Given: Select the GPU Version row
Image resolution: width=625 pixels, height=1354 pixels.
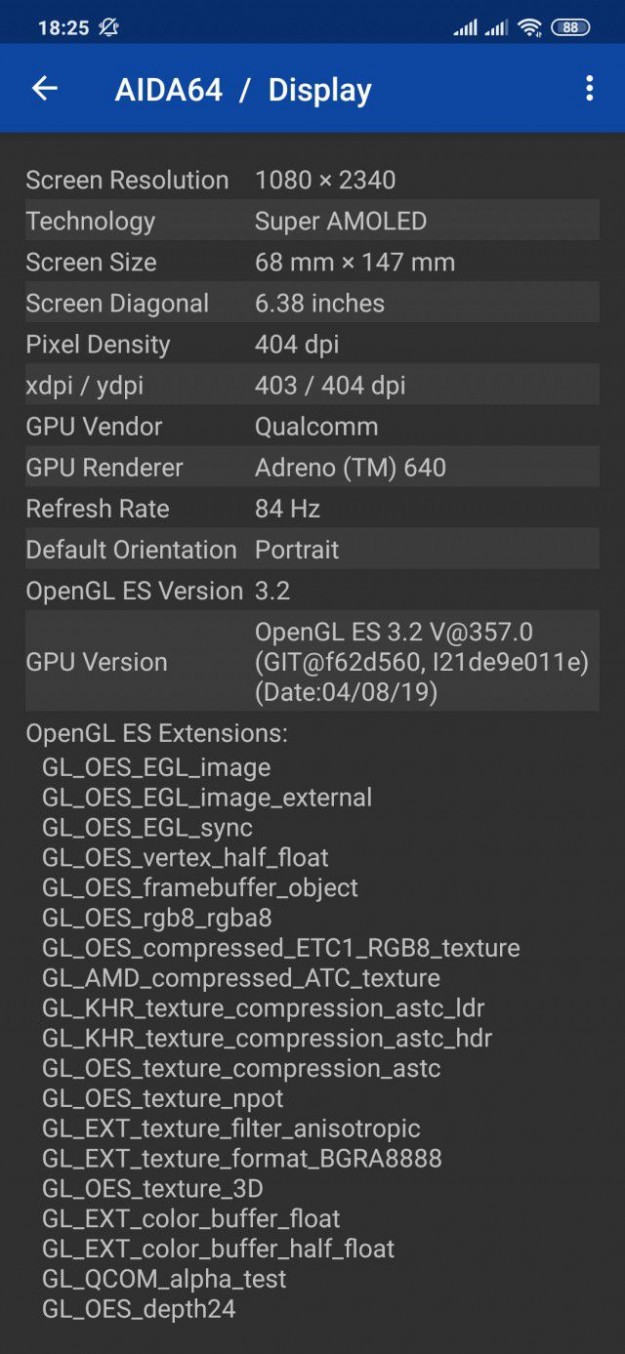Looking at the screenshot, I should click(x=312, y=661).
